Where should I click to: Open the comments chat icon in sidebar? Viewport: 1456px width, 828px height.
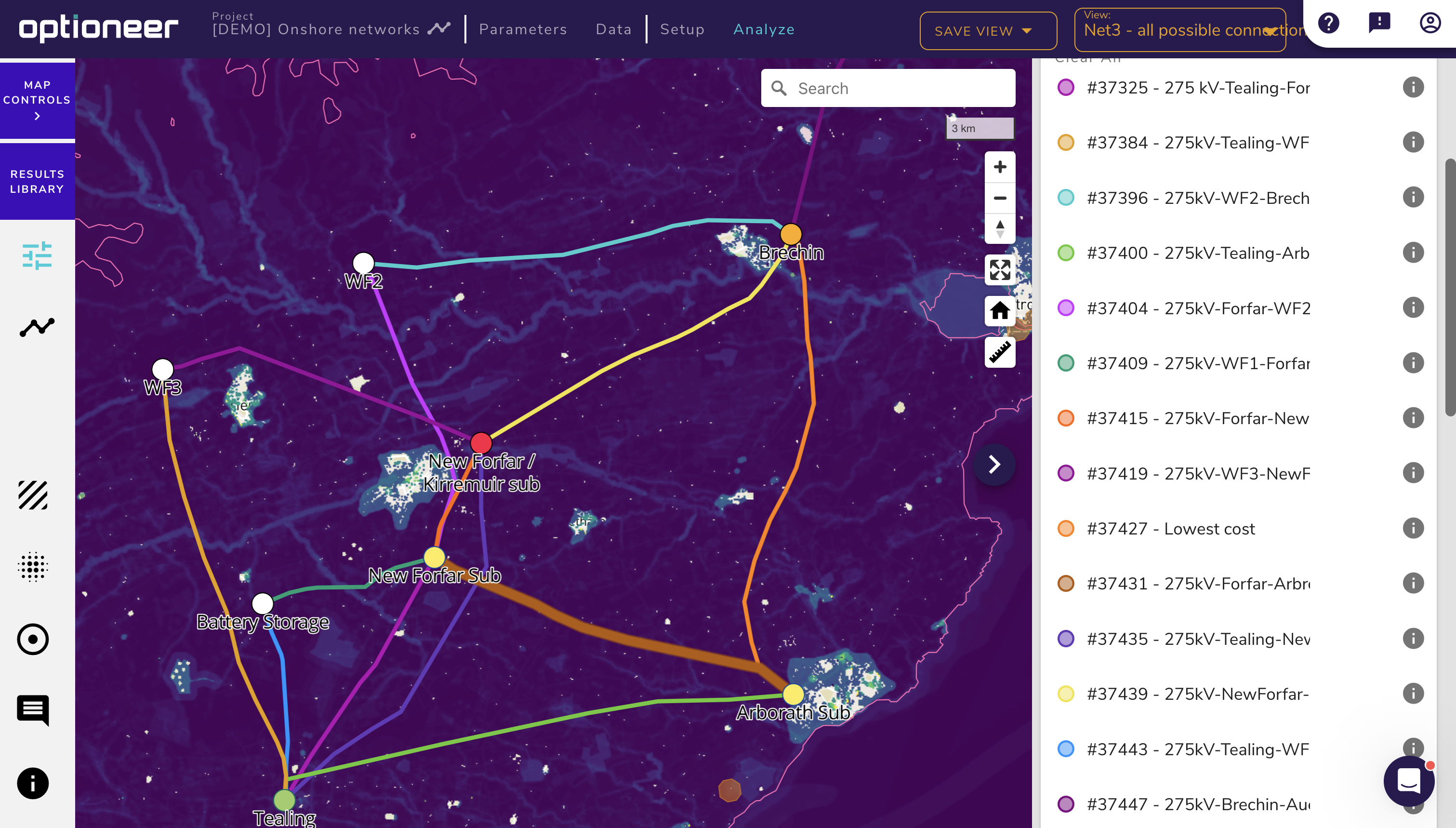(x=33, y=709)
